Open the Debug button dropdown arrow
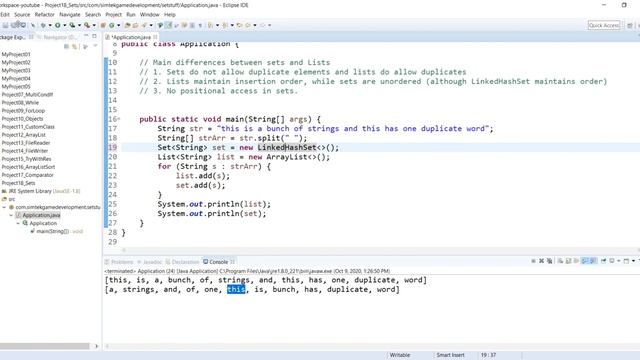Screen dimensions: 640x360 50,25
